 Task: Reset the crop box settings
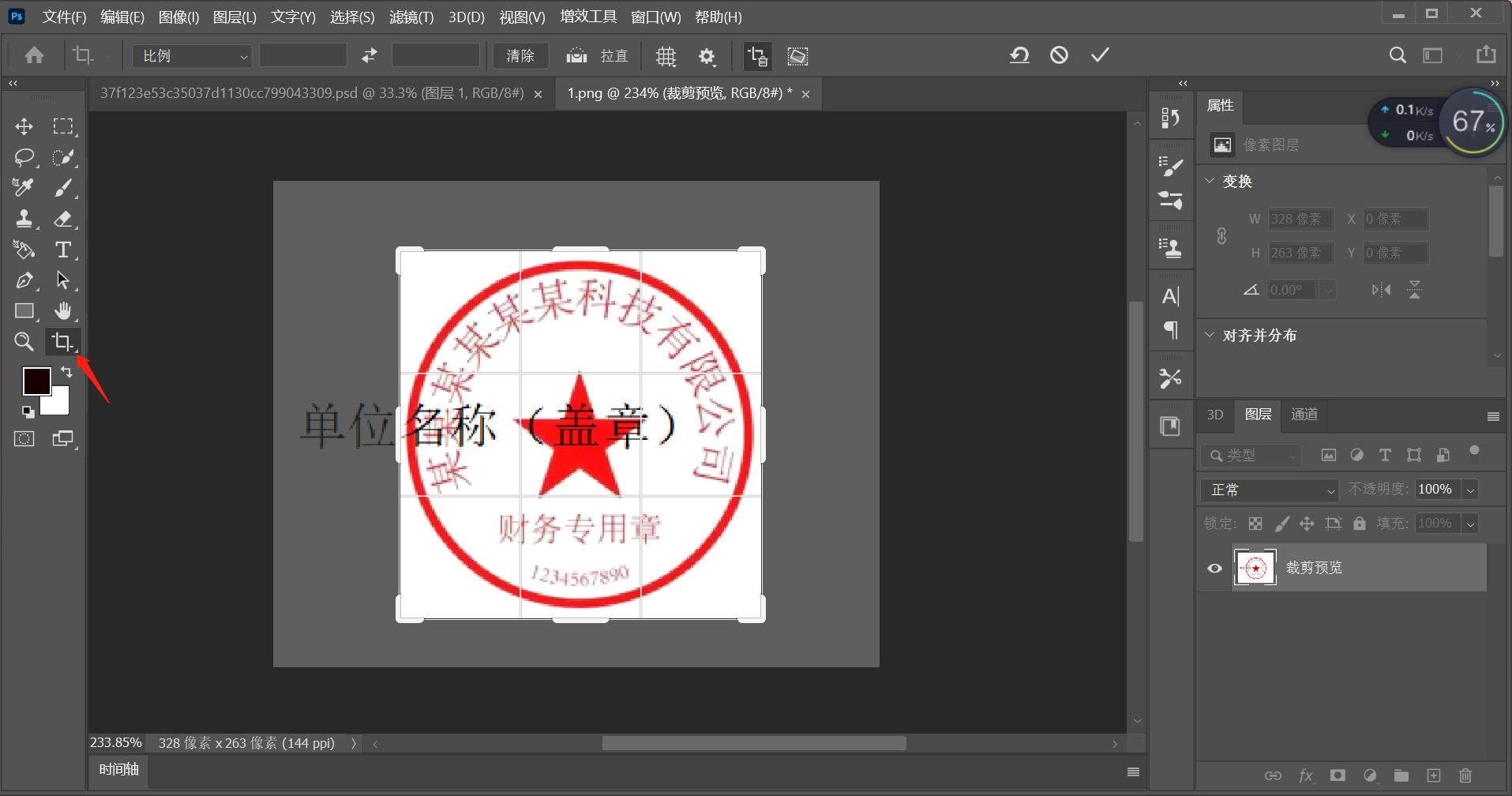point(1019,55)
